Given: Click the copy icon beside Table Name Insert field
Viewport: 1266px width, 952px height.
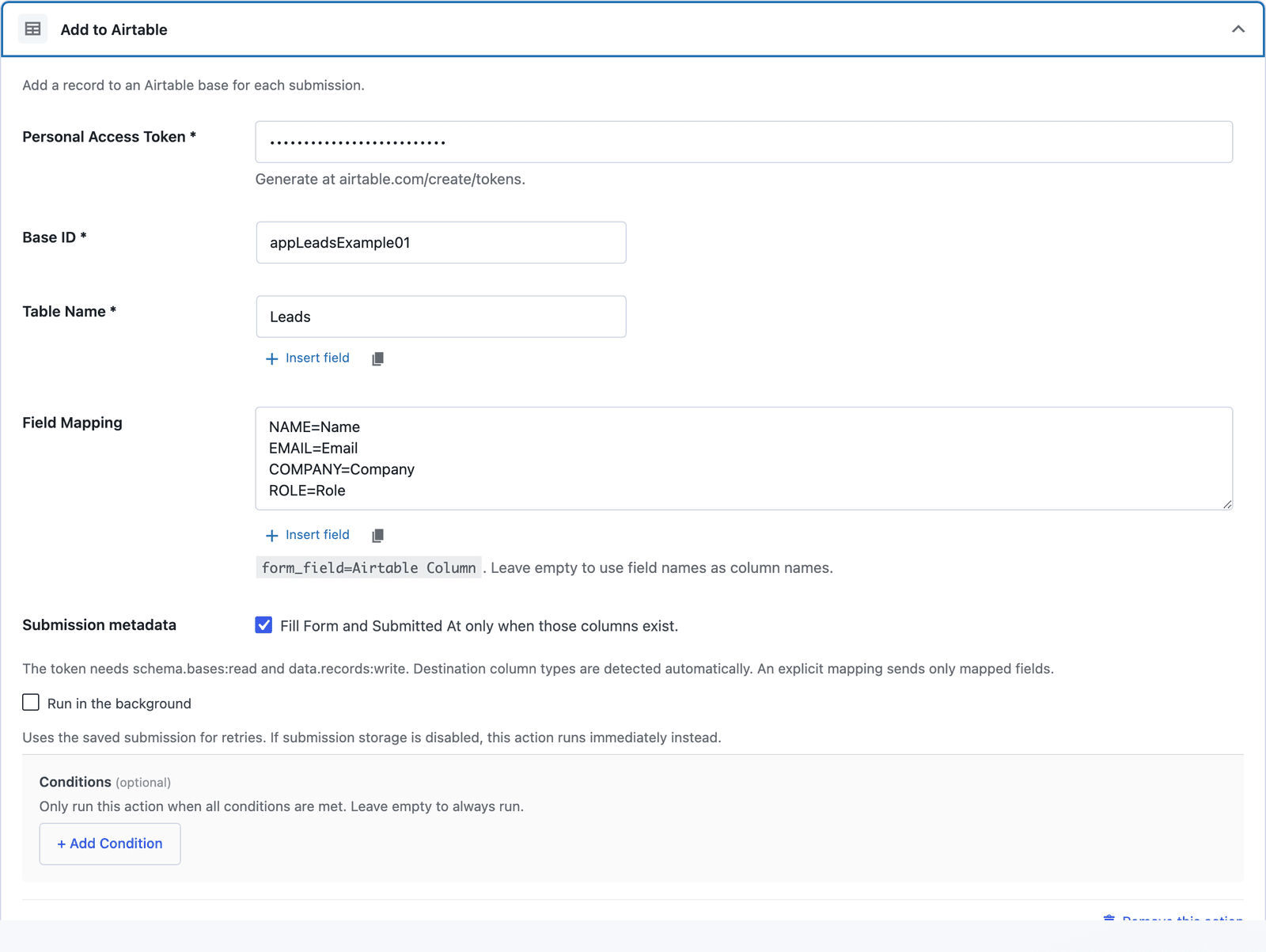Looking at the screenshot, I should point(377,358).
